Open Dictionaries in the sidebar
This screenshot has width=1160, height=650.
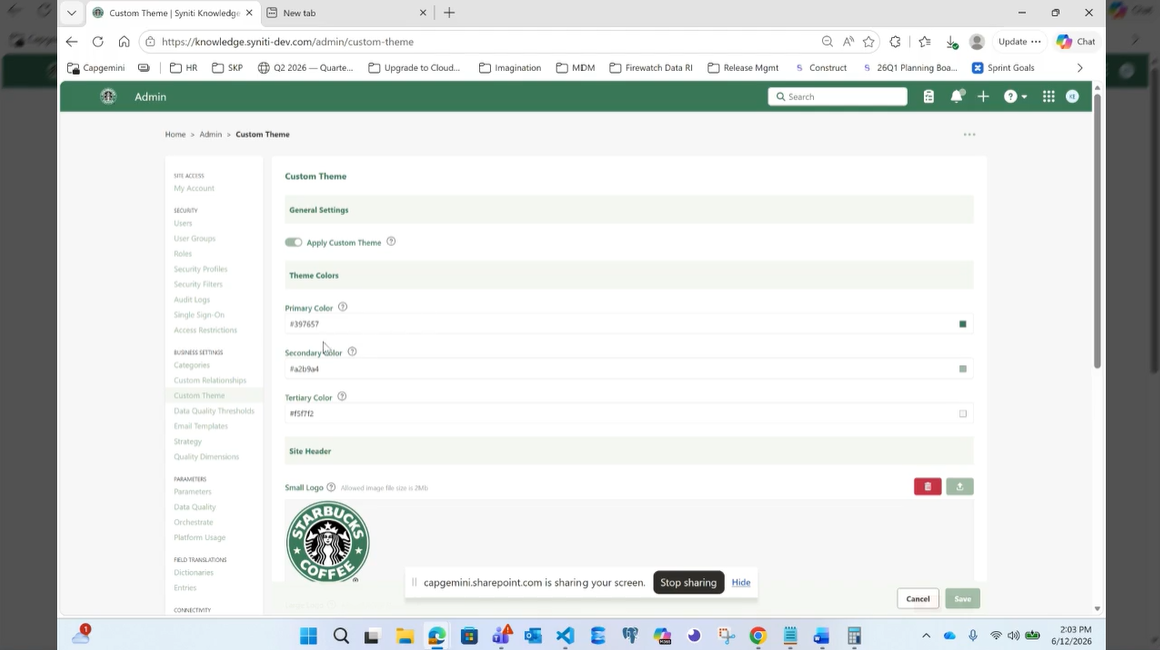[x=193, y=572]
